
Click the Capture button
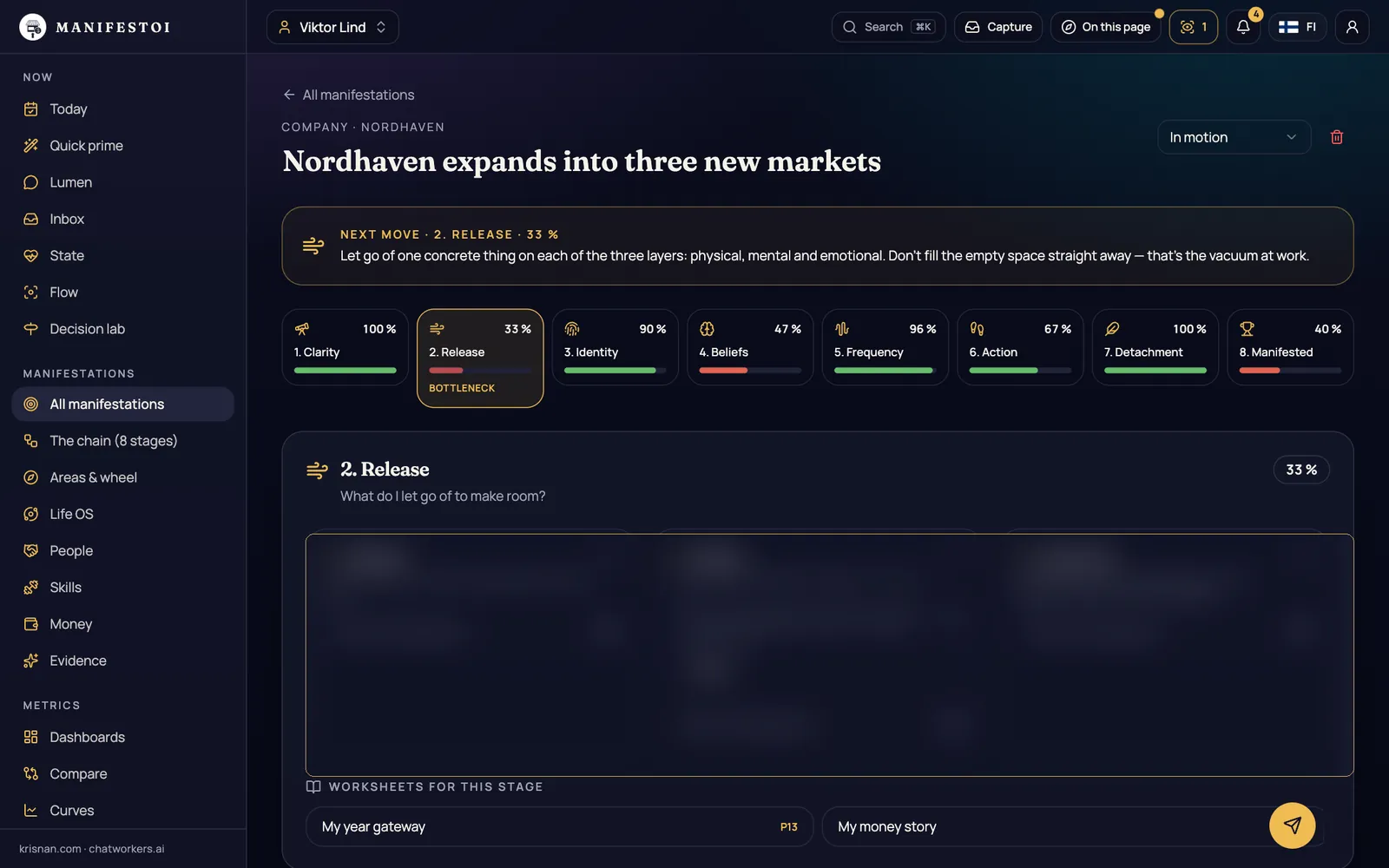click(x=998, y=27)
